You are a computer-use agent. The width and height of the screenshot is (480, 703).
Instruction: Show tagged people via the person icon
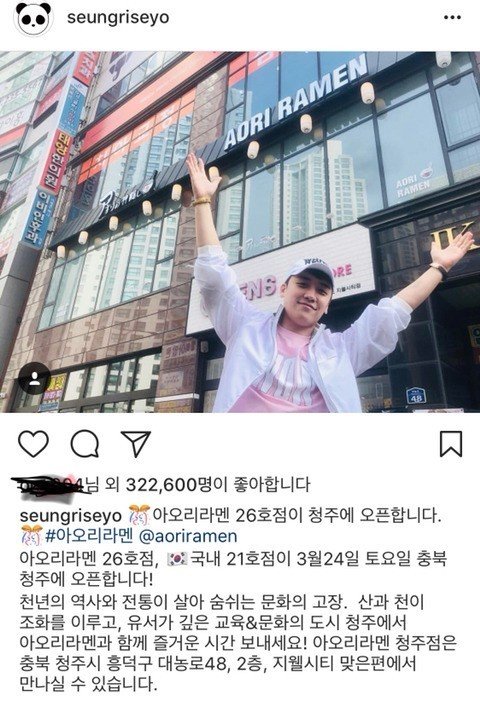click(x=34, y=378)
